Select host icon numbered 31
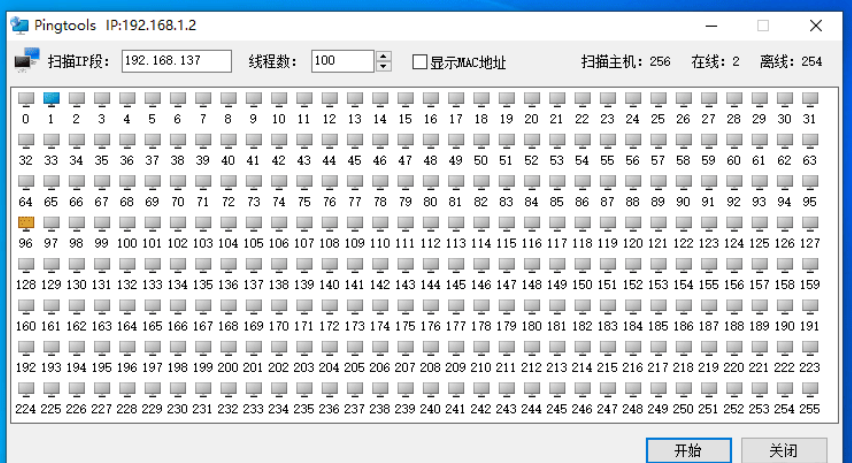 click(810, 99)
